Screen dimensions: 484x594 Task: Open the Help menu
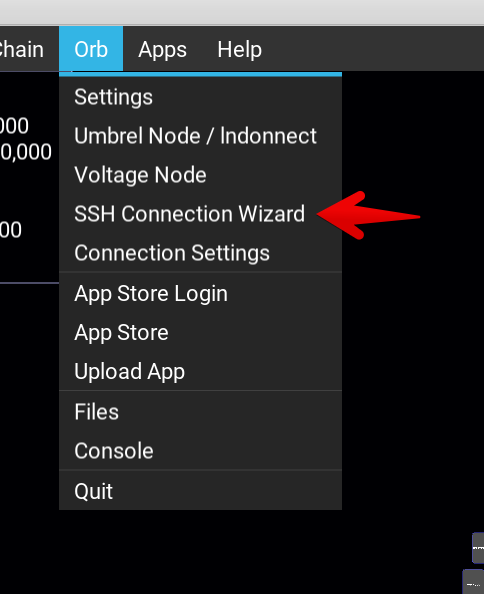pyautogui.click(x=239, y=49)
